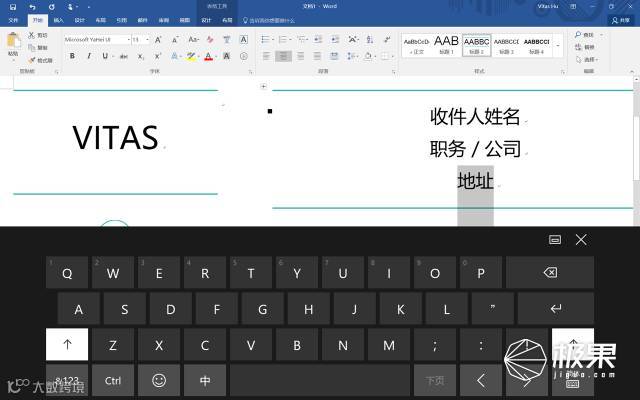Sort the paragraph with A-Z icon

tap(369, 39)
